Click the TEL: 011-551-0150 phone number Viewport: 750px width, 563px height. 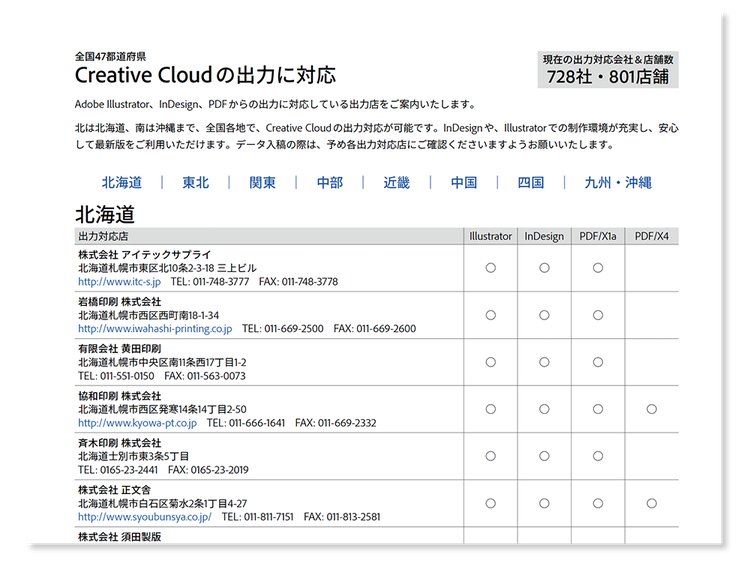pyautogui.click(x=116, y=376)
